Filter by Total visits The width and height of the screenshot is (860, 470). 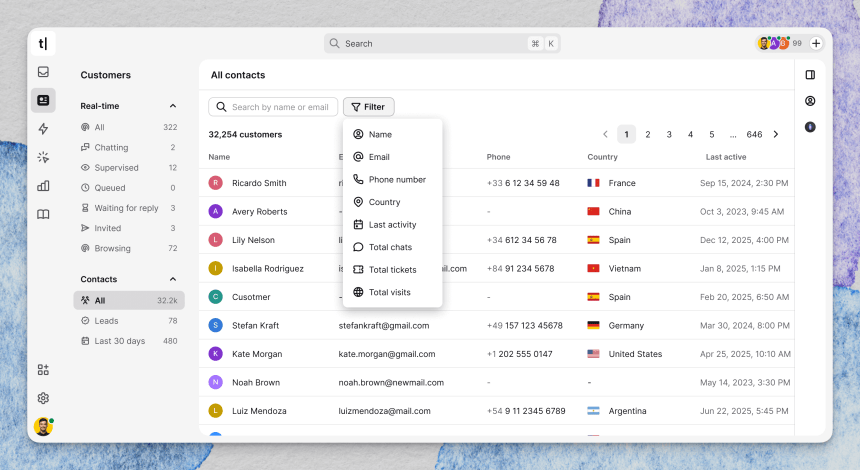pos(392,292)
